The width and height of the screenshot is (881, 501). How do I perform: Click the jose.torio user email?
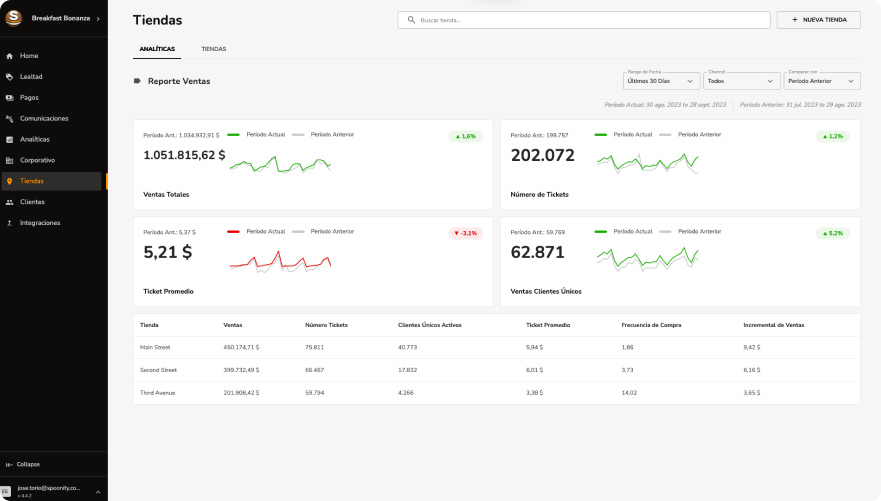(49, 488)
